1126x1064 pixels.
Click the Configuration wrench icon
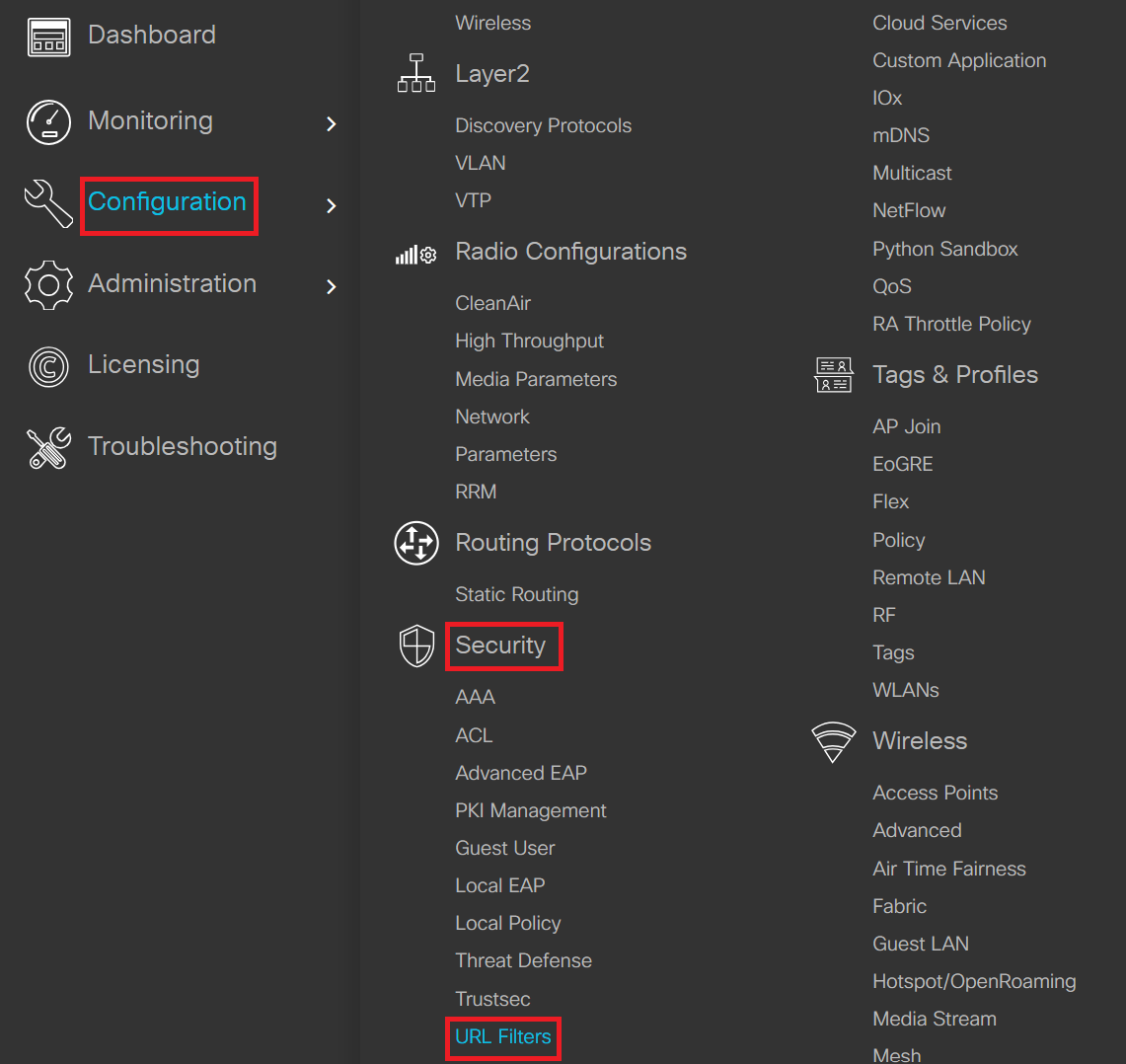point(48,203)
